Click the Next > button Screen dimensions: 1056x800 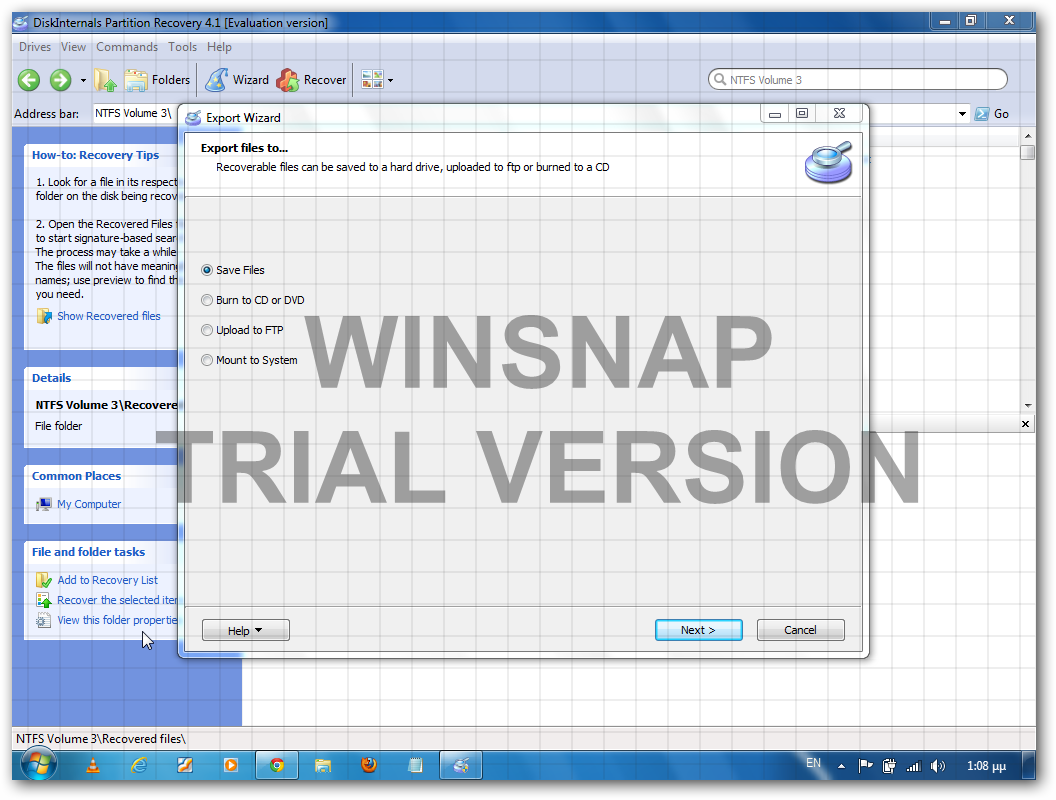point(698,630)
